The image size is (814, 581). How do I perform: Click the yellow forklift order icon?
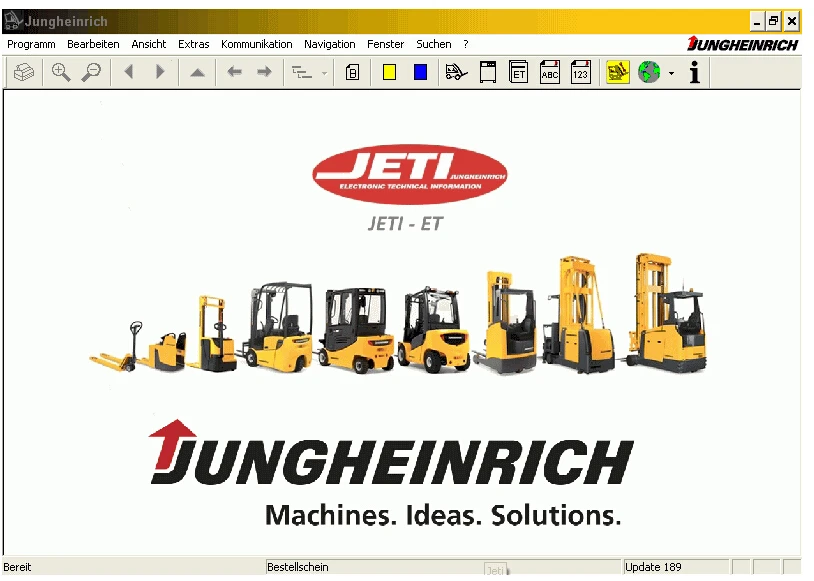point(618,72)
